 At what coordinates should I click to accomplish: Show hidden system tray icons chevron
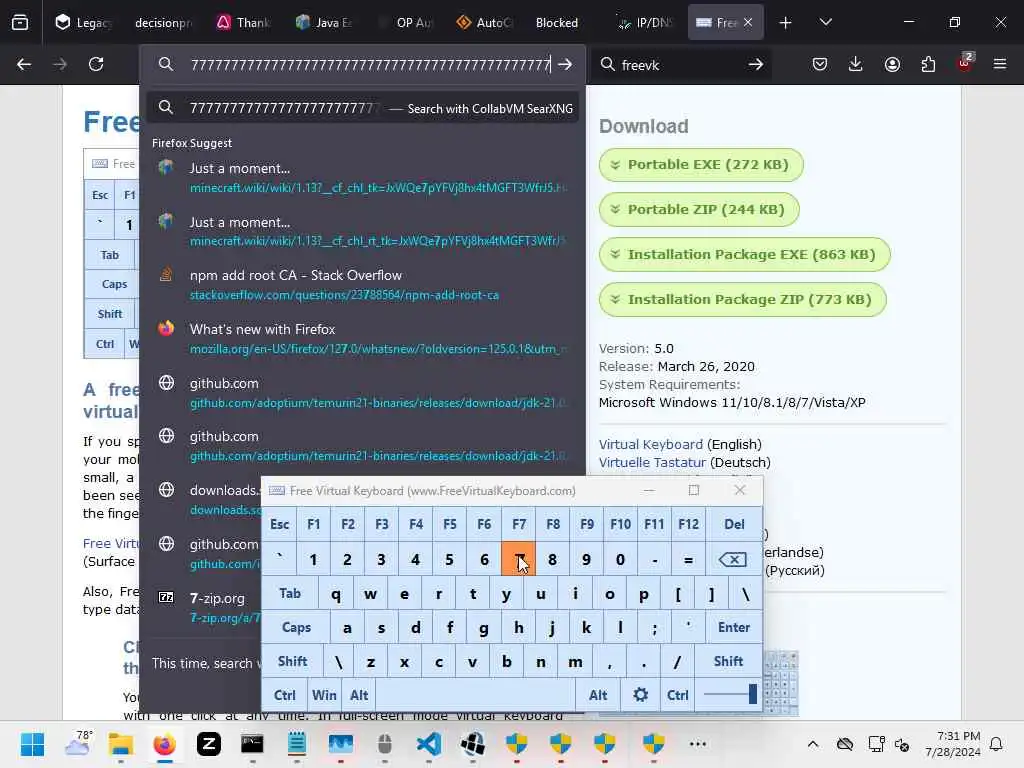click(x=812, y=744)
